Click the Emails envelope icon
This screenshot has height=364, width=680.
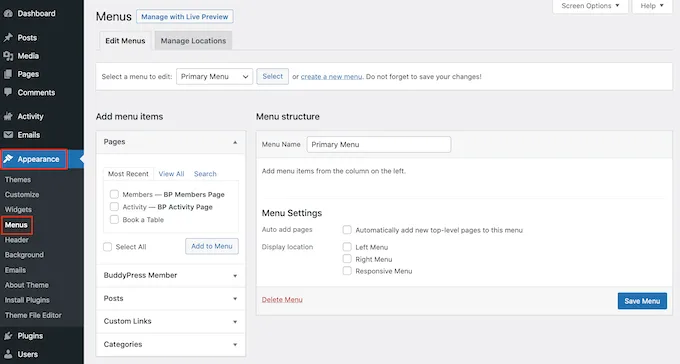pos(8,134)
